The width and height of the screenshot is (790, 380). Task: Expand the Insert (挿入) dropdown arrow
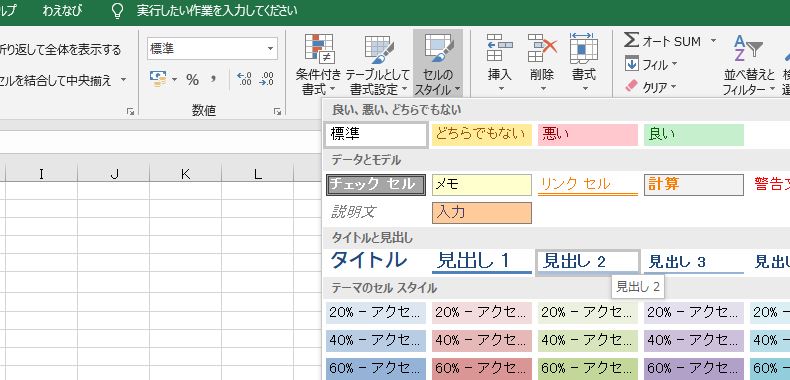point(500,89)
